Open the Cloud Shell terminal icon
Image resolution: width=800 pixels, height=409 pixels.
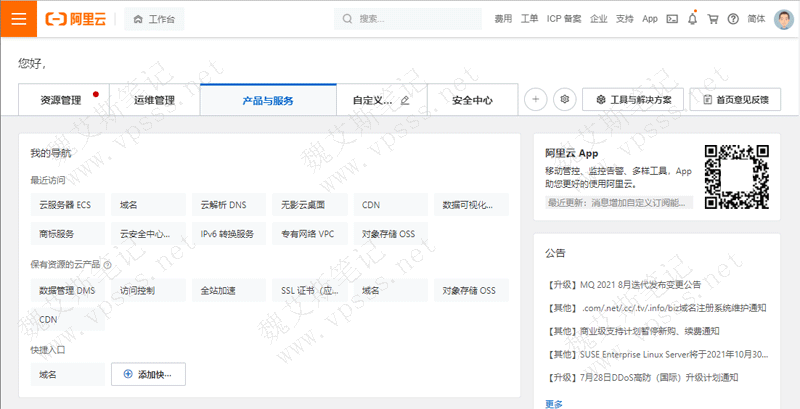pos(673,19)
